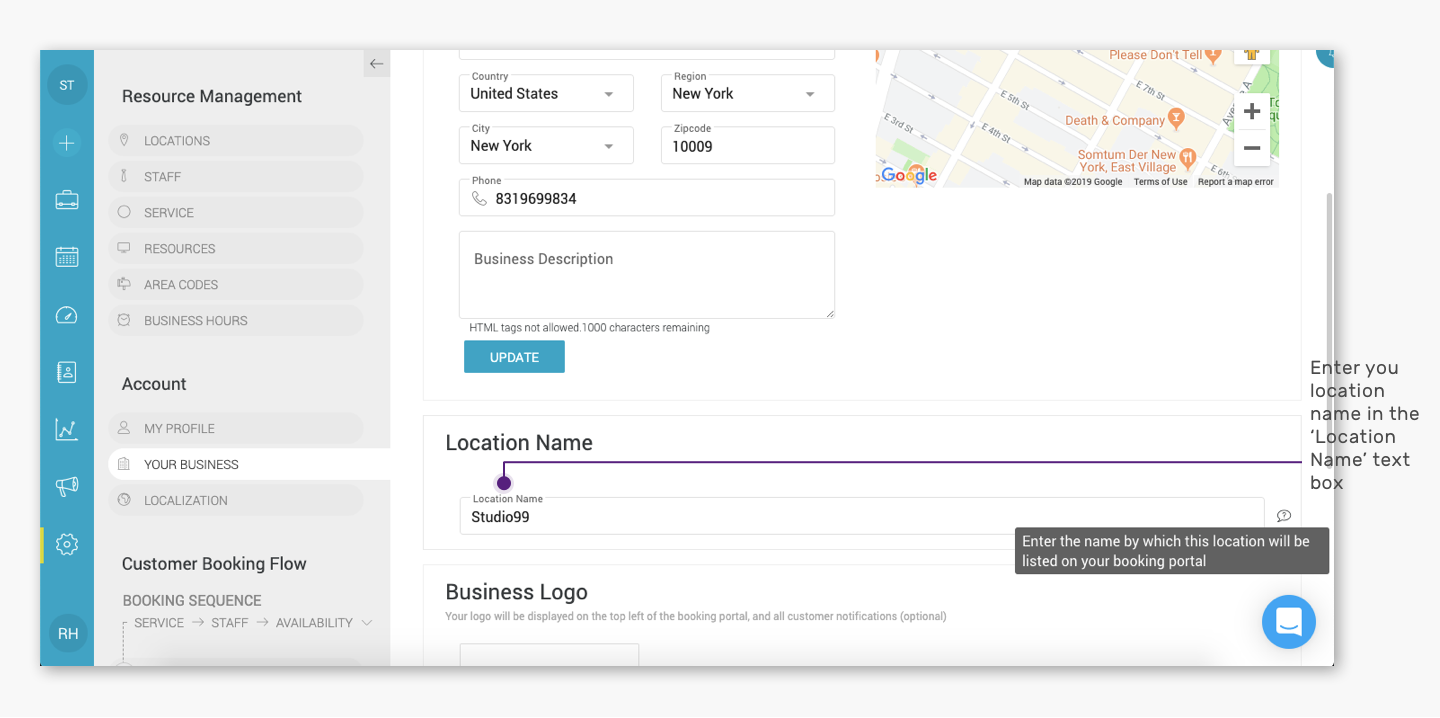Click the Location Name section heading

click(519, 443)
